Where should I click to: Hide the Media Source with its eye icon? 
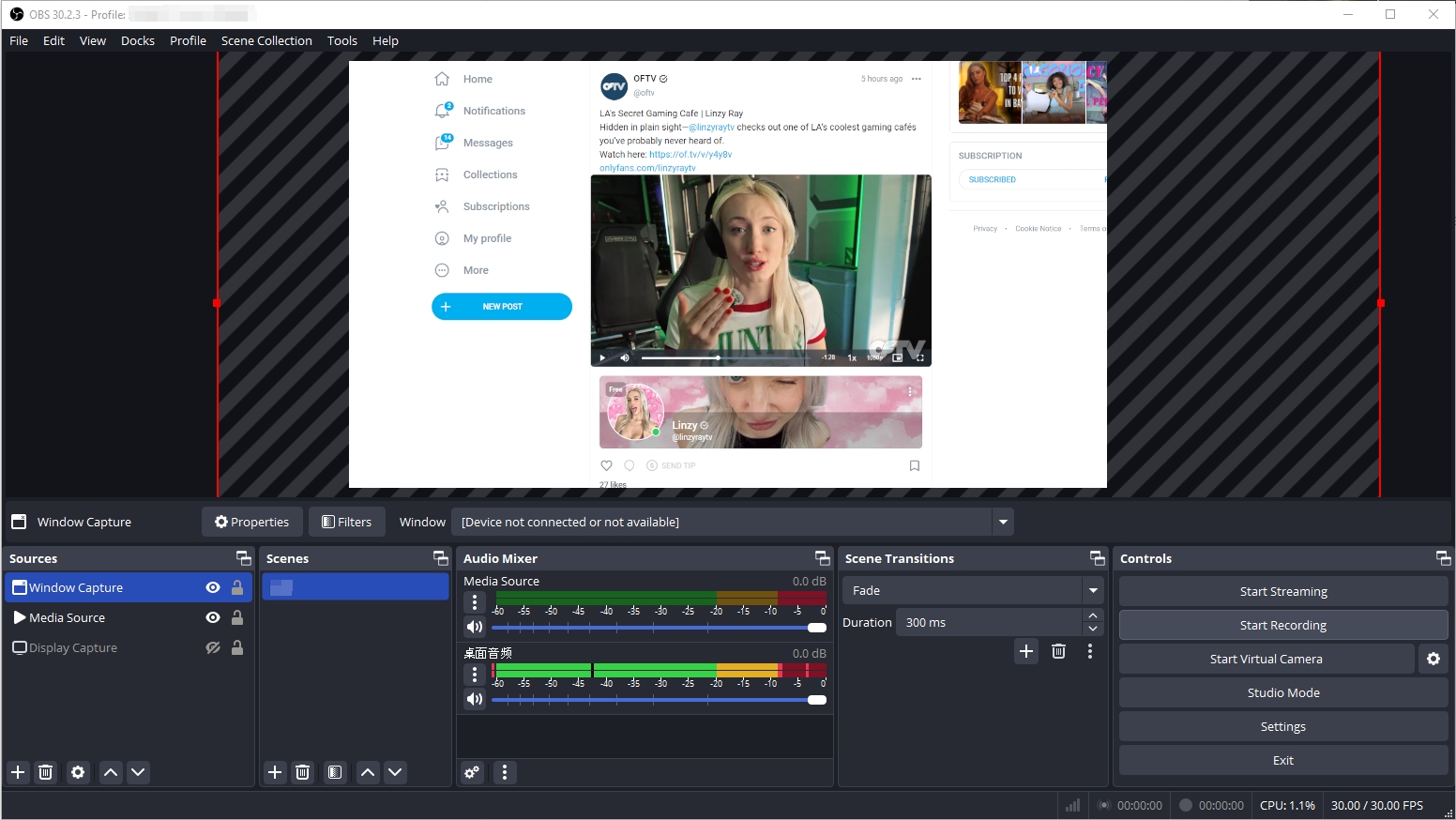(213, 617)
